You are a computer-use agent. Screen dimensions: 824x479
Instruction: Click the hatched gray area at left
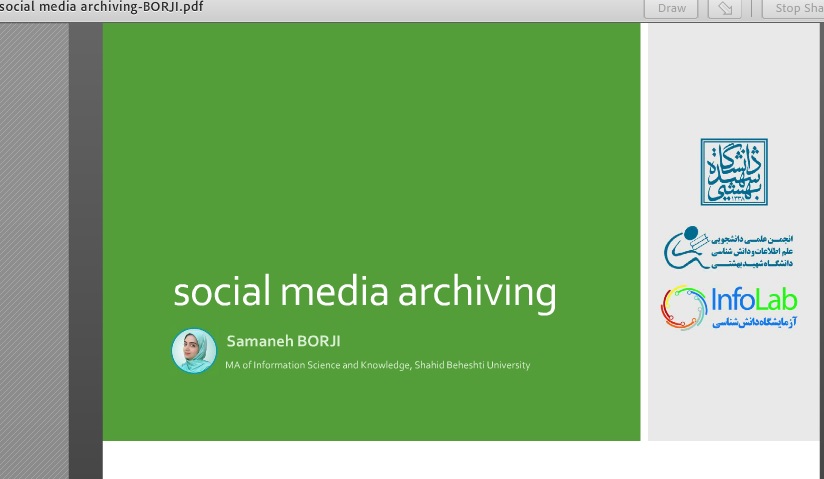tap(34, 250)
